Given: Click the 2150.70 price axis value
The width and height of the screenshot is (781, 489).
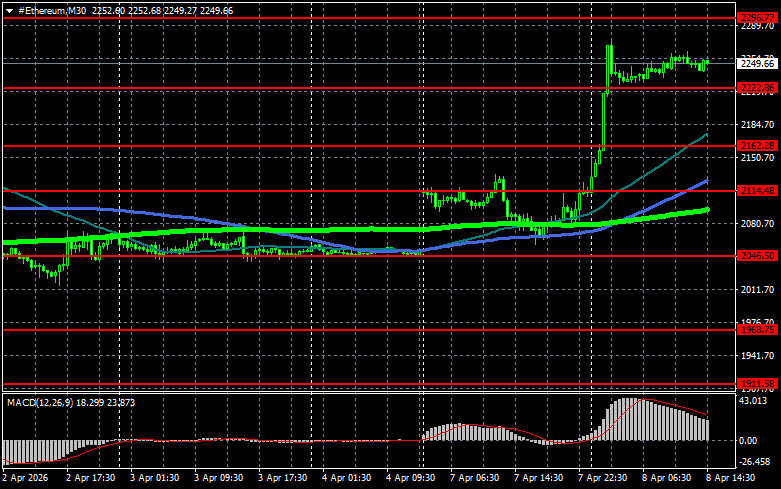Looking at the screenshot, I should point(757,158).
